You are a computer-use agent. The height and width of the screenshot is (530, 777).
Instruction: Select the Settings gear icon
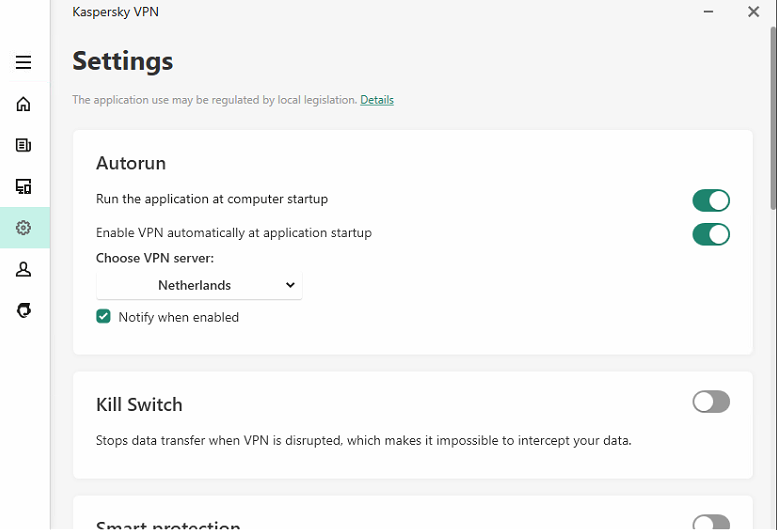pyautogui.click(x=23, y=228)
